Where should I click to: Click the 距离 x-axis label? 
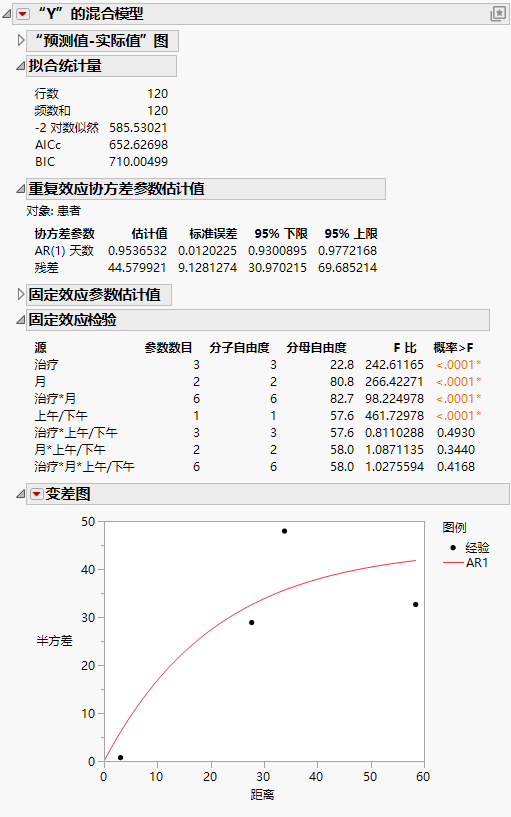262,795
